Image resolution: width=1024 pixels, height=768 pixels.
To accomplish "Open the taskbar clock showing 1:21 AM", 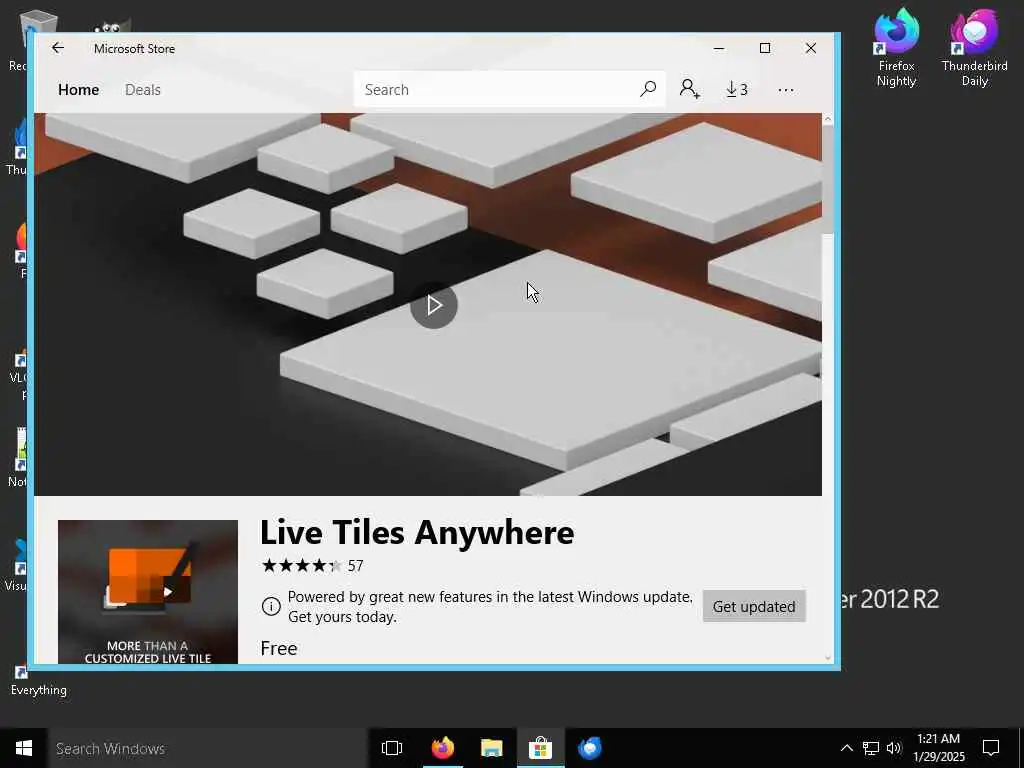I will [x=938, y=748].
